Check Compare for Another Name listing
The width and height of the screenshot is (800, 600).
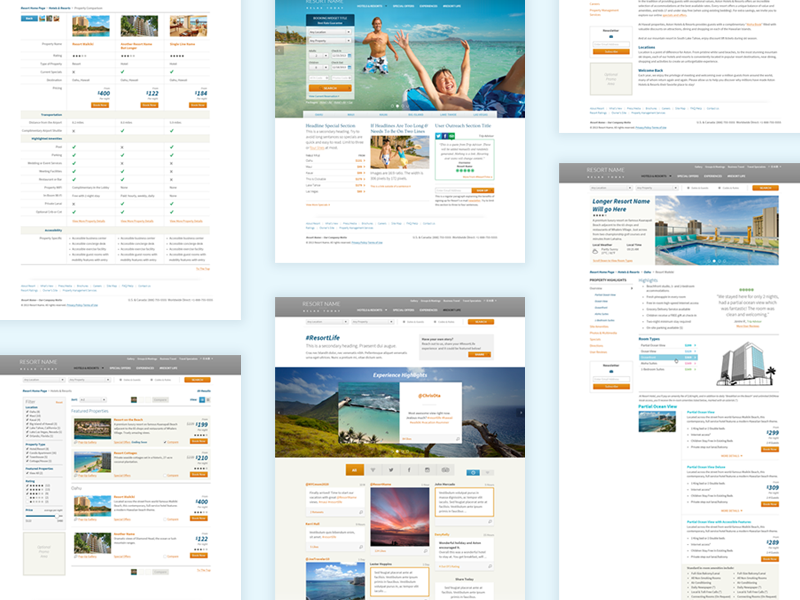point(165,557)
